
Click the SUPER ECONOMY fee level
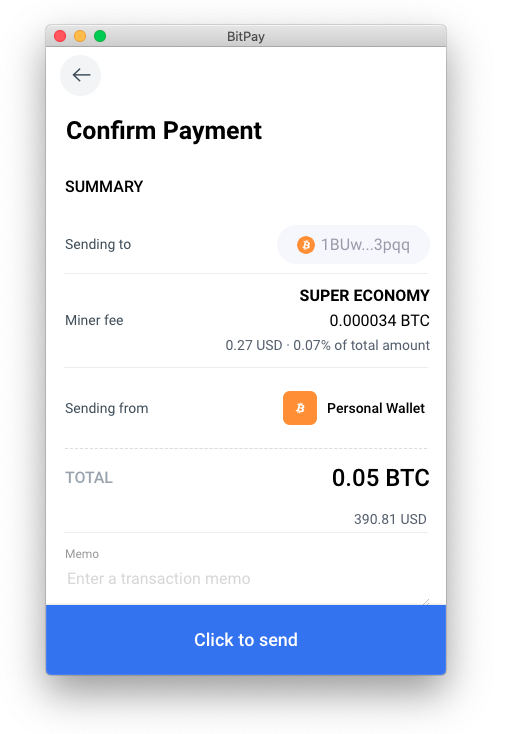coord(365,296)
